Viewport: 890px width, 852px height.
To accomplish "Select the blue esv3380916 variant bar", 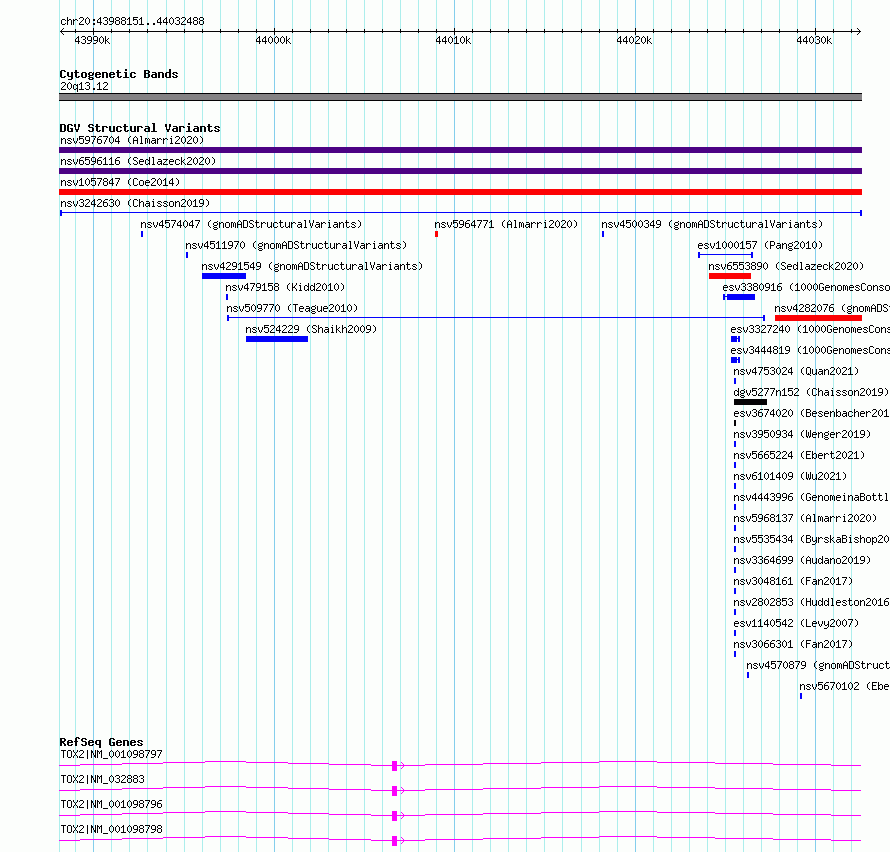I will pyautogui.click(x=740, y=297).
